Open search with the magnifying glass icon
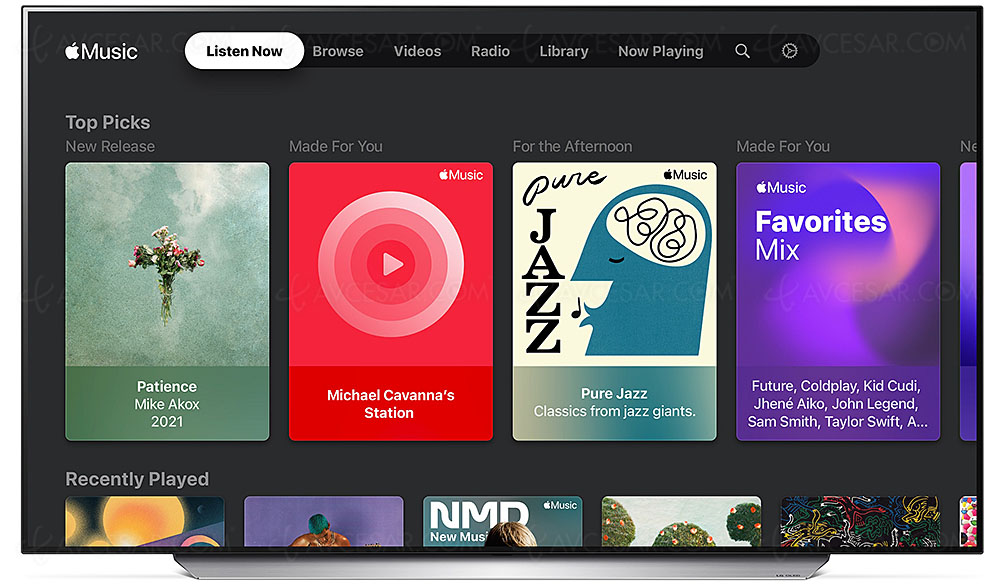This screenshot has height=588, width=1000. (x=742, y=51)
